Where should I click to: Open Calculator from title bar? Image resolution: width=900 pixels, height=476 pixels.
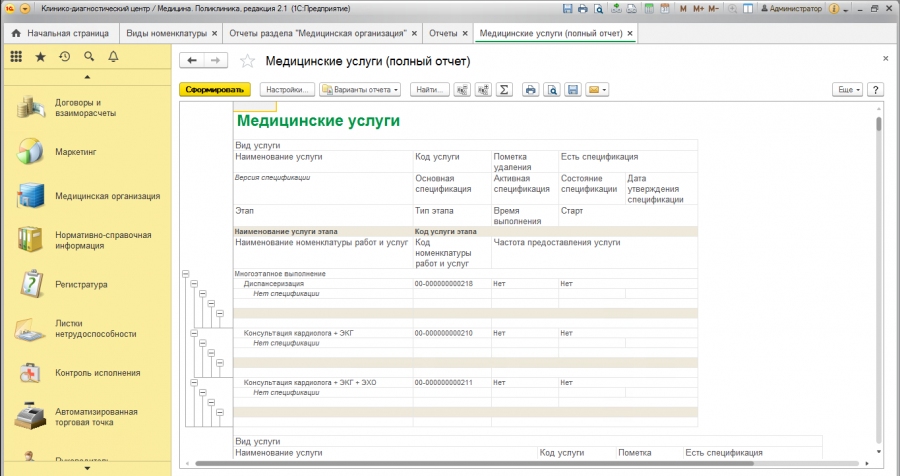point(649,9)
